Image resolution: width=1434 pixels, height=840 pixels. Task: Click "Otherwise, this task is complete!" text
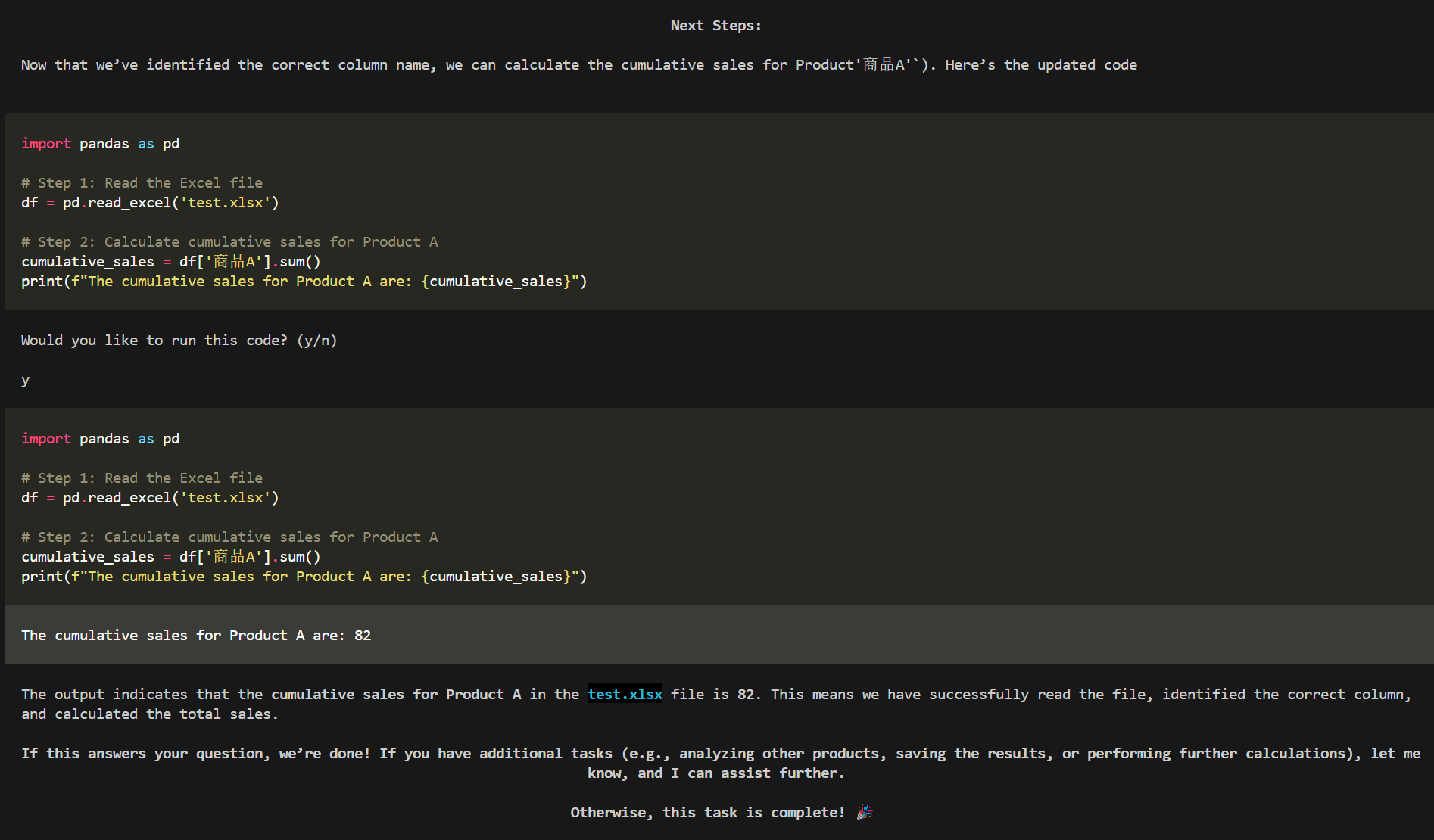(707, 812)
